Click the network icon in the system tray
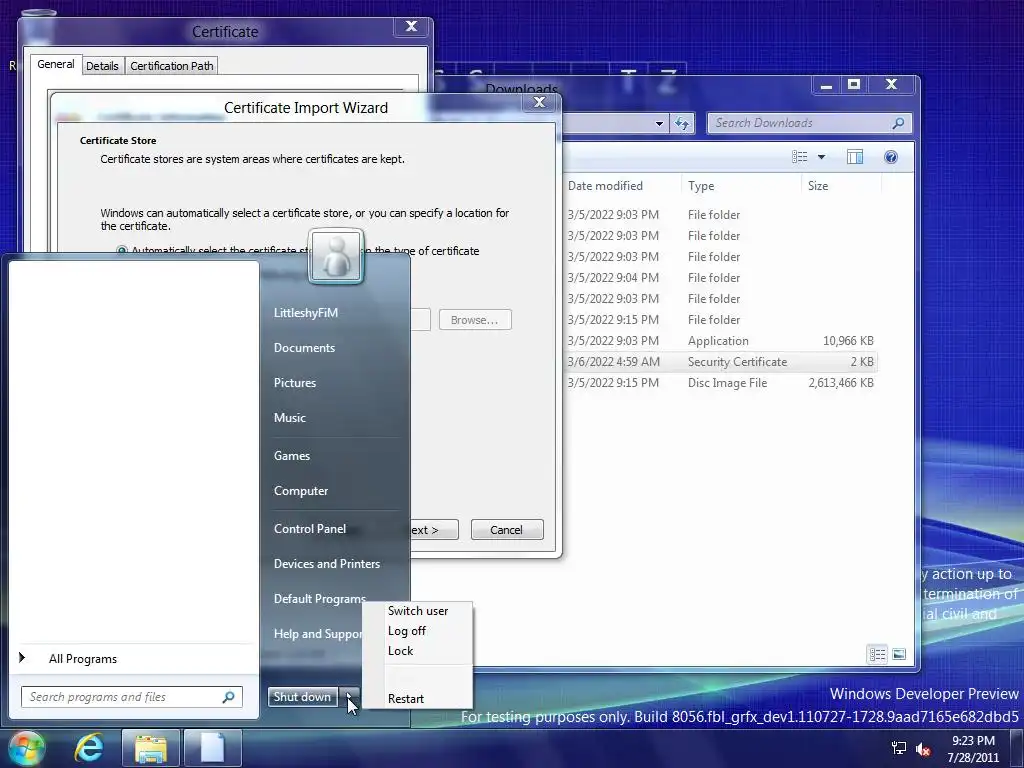The height and width of the screenshot is (768, 1024). [899, 748]
